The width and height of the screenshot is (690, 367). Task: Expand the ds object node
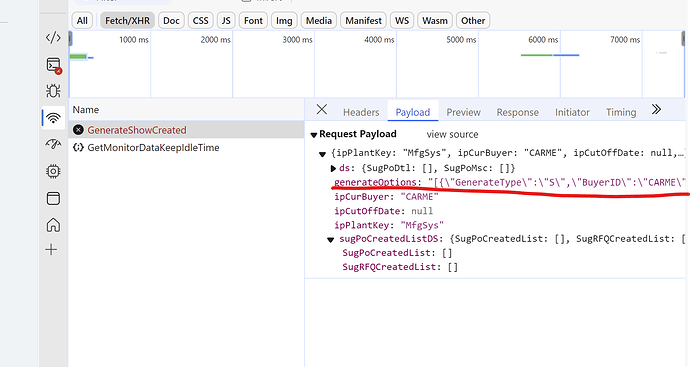[x=334, y=168]
